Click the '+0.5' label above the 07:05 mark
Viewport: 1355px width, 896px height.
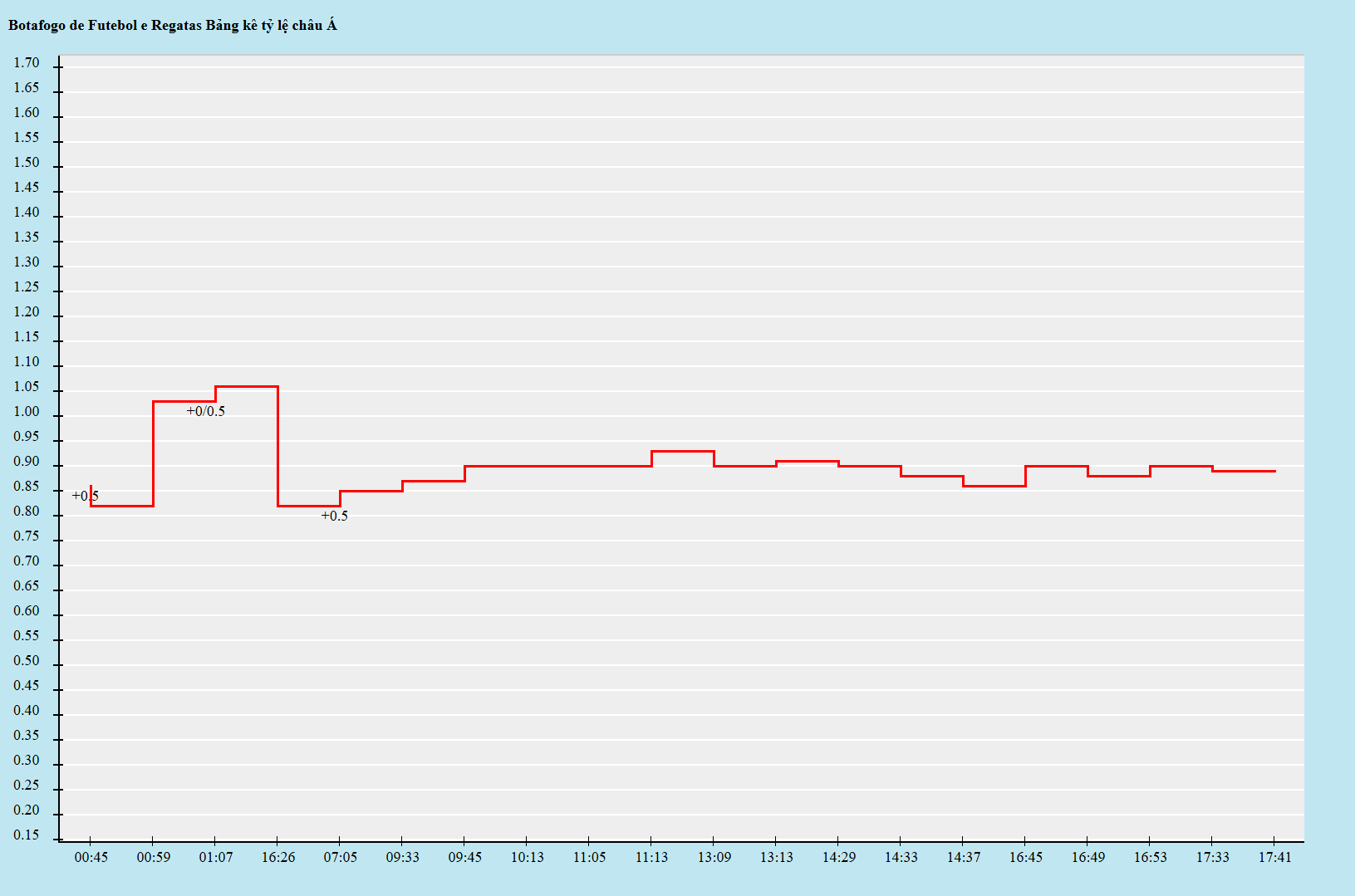[x=334, y=516]
